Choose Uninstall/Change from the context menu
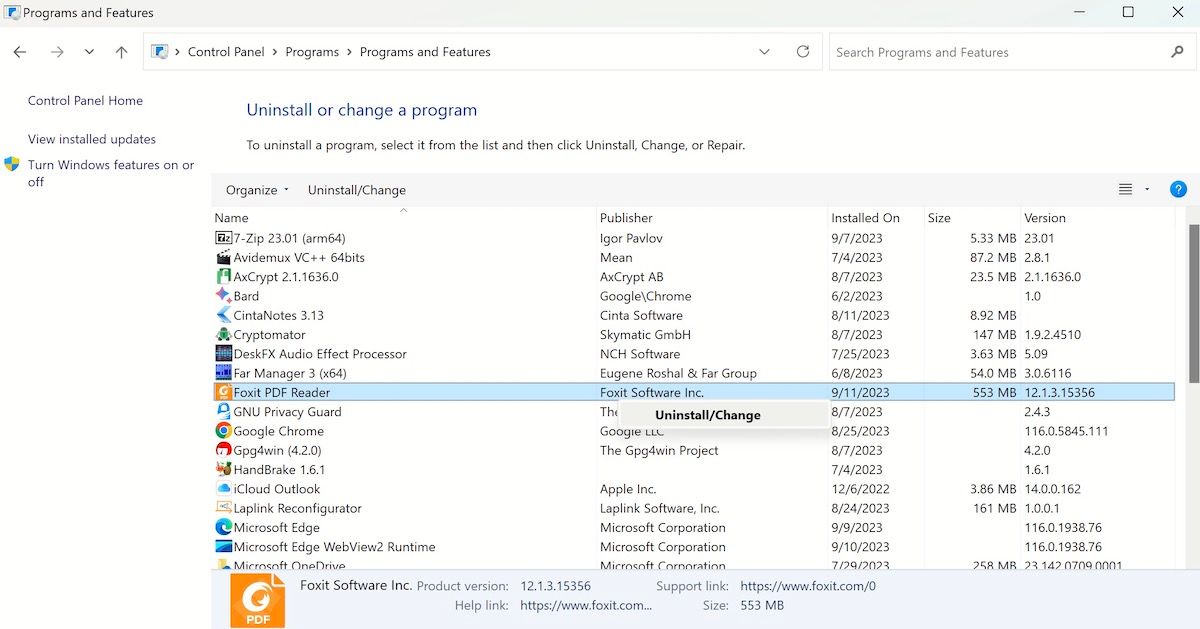The image size is (1200, 629). click(x=707, y=414)
